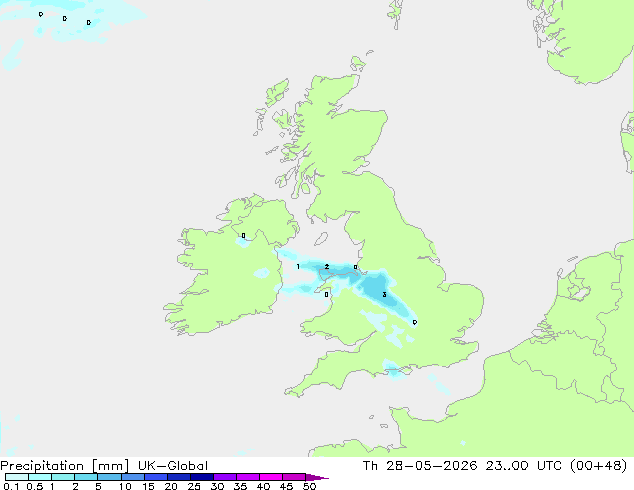634x490 pixels.
Task: Select the legend swatch between 45 and 50
Action: pos(294,477)
